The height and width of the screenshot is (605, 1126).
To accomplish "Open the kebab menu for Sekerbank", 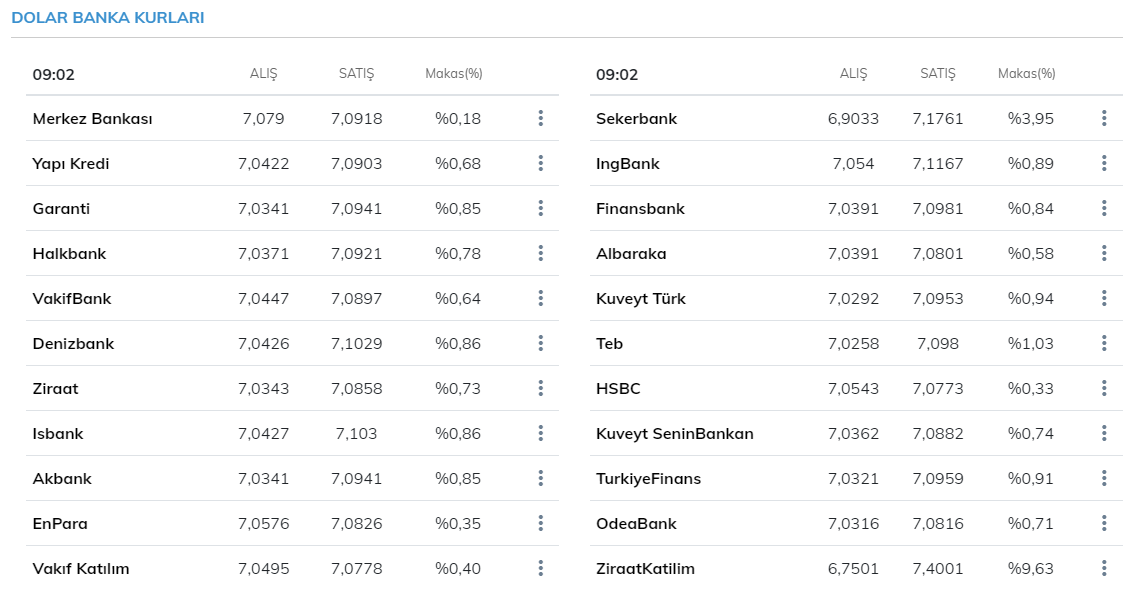I will [x=1104, y=119].
